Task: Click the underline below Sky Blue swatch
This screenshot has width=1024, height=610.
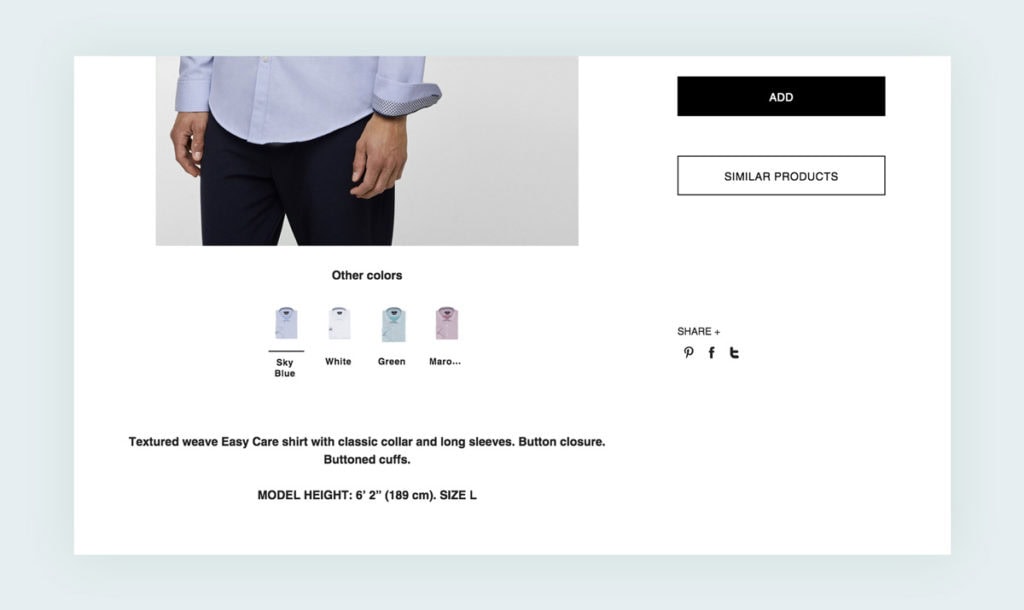Action: point(286,351)
